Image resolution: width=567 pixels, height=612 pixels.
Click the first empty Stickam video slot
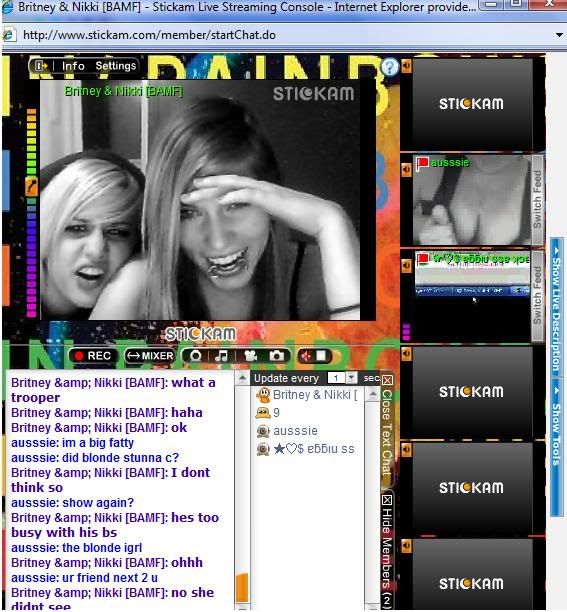click(472, 104)
